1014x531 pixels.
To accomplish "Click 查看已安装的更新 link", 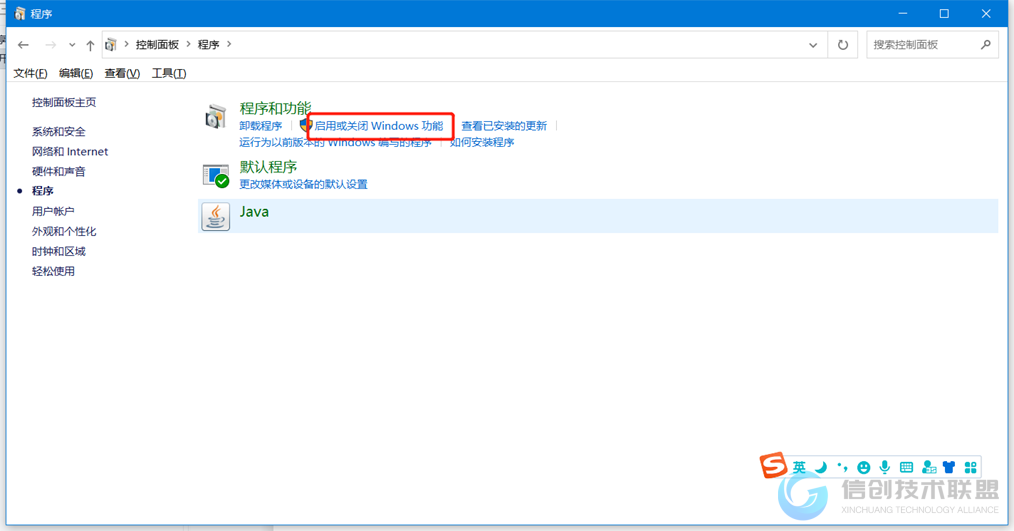I will [x=504, y=125].
